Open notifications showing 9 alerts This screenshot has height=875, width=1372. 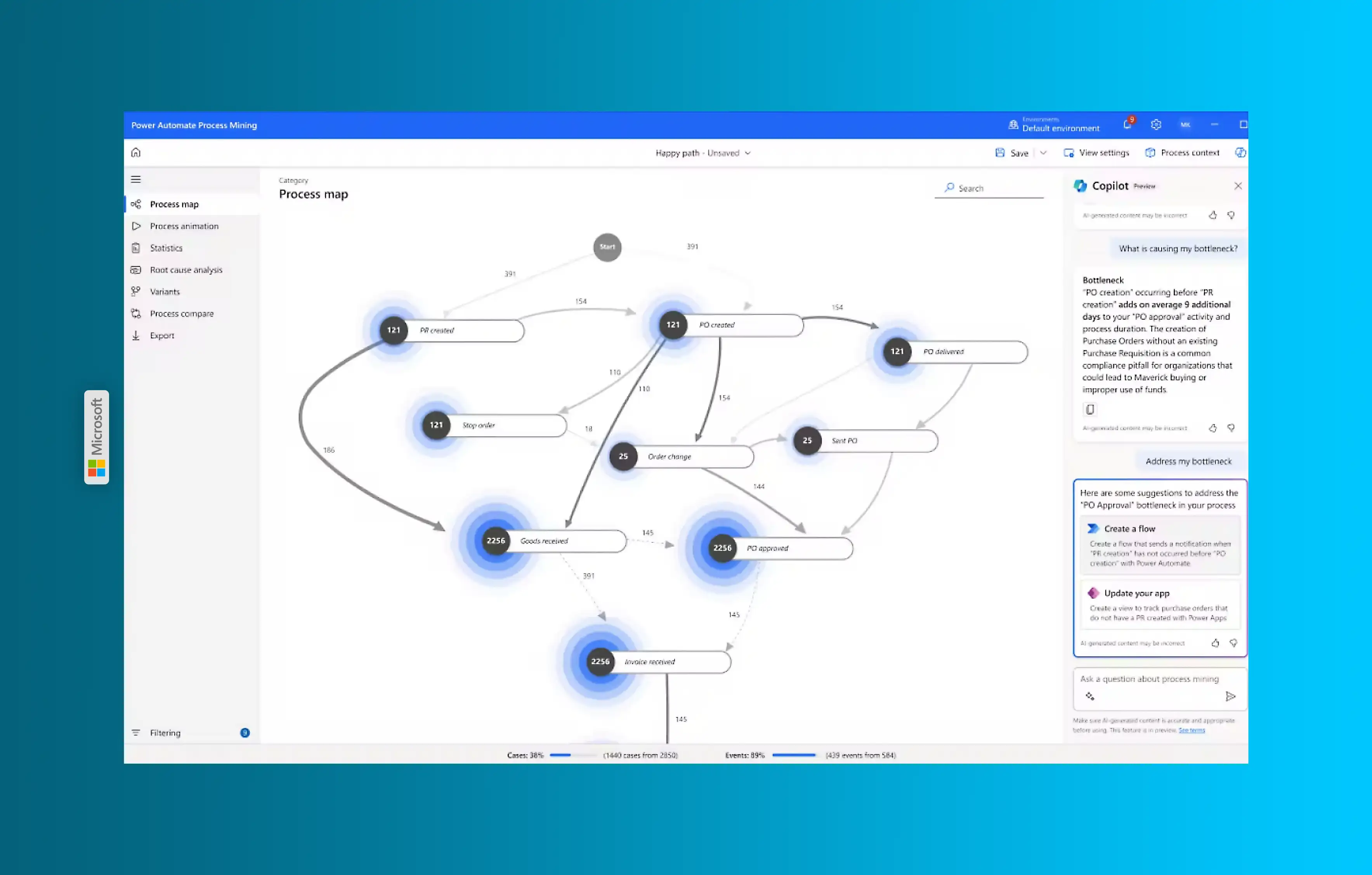[x=1127, y=125]
